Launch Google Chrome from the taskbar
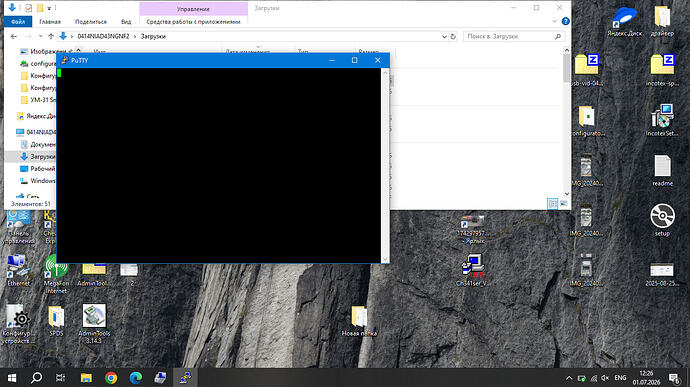This screenshot has width=690, height=387. point(111,378)
